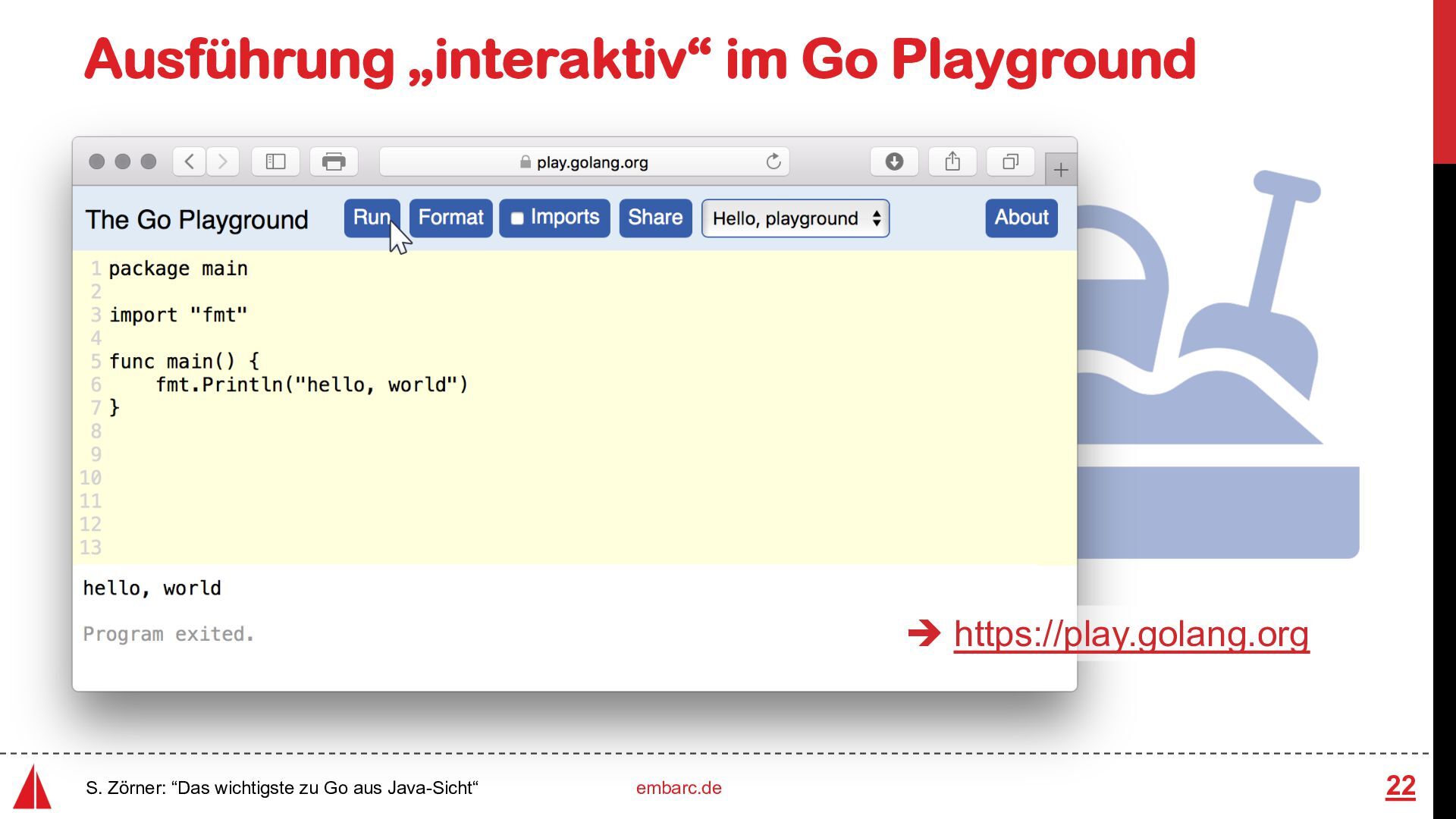Click the printer icon in toolbar

tap(334, 162)
